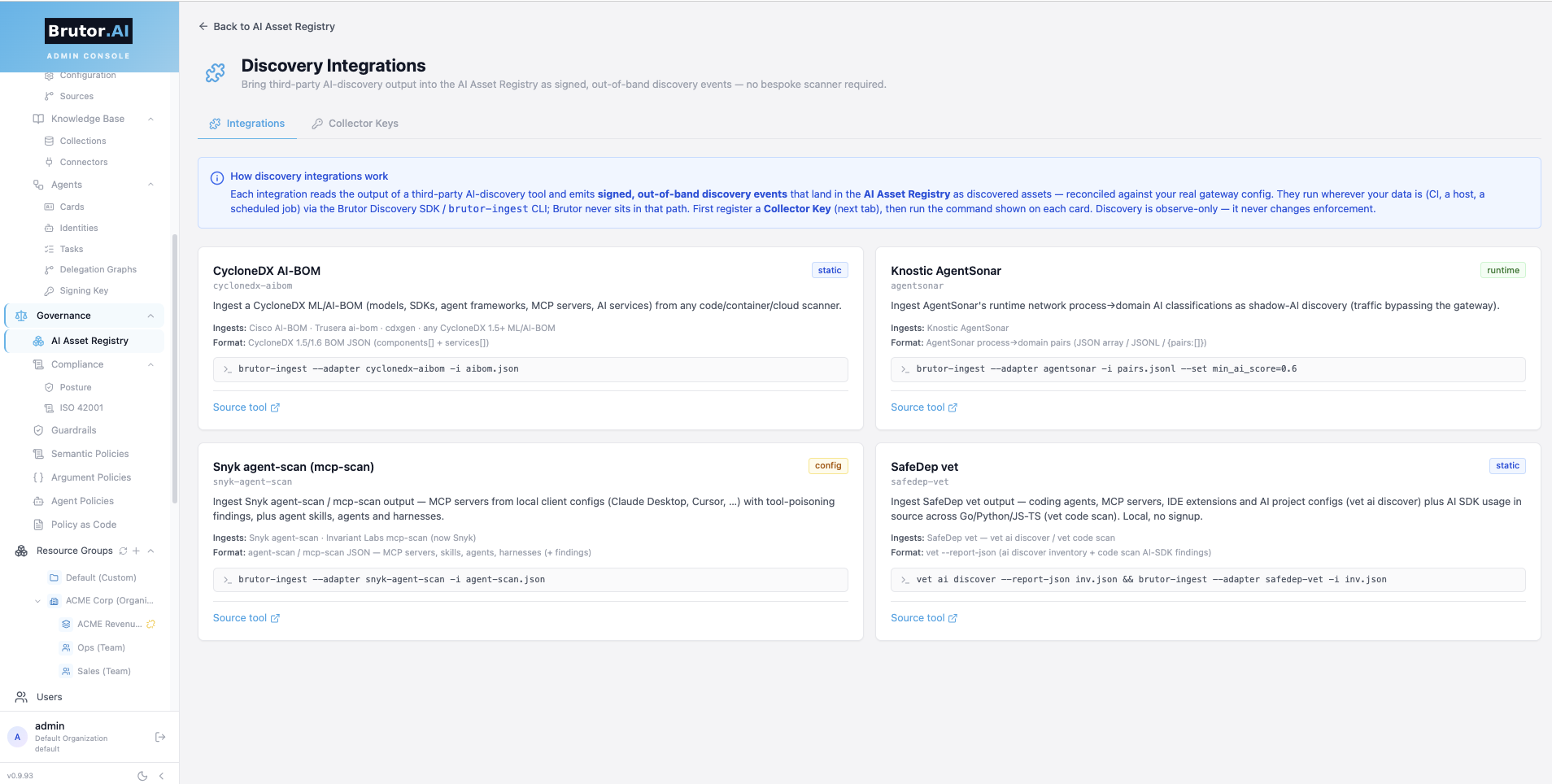Open the Configuration menu item
The height and width of the screenshot is (784, 1552).
pos(87,76)
